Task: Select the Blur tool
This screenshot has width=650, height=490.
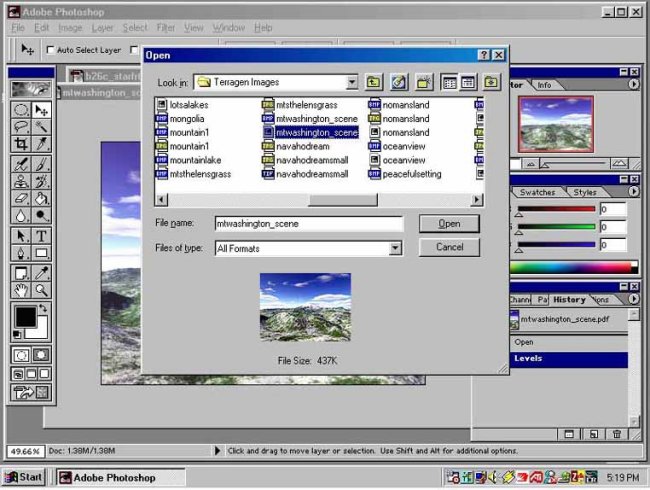Action: (x=21, y=215)
